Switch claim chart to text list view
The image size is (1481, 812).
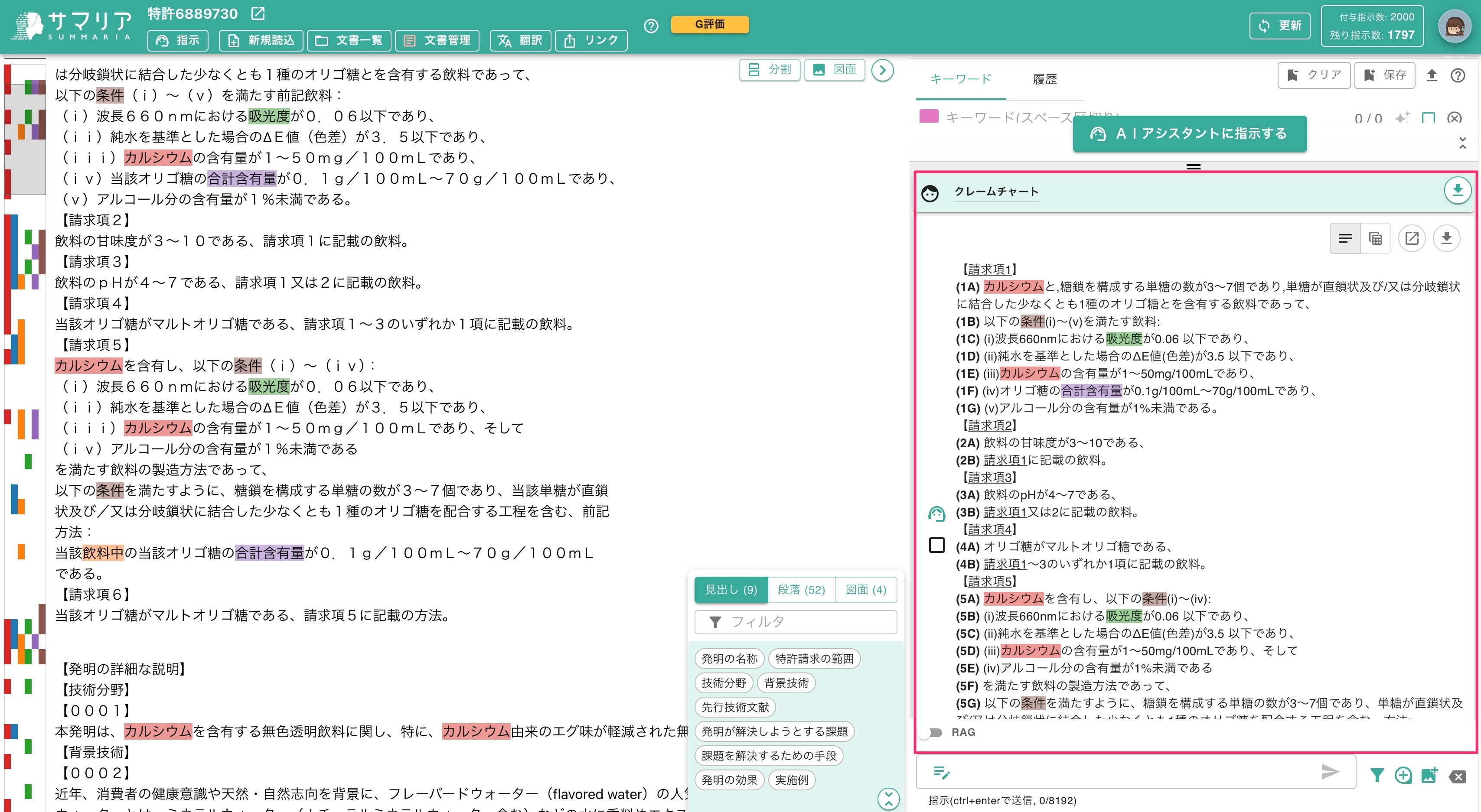click(x=1345, y=238)
